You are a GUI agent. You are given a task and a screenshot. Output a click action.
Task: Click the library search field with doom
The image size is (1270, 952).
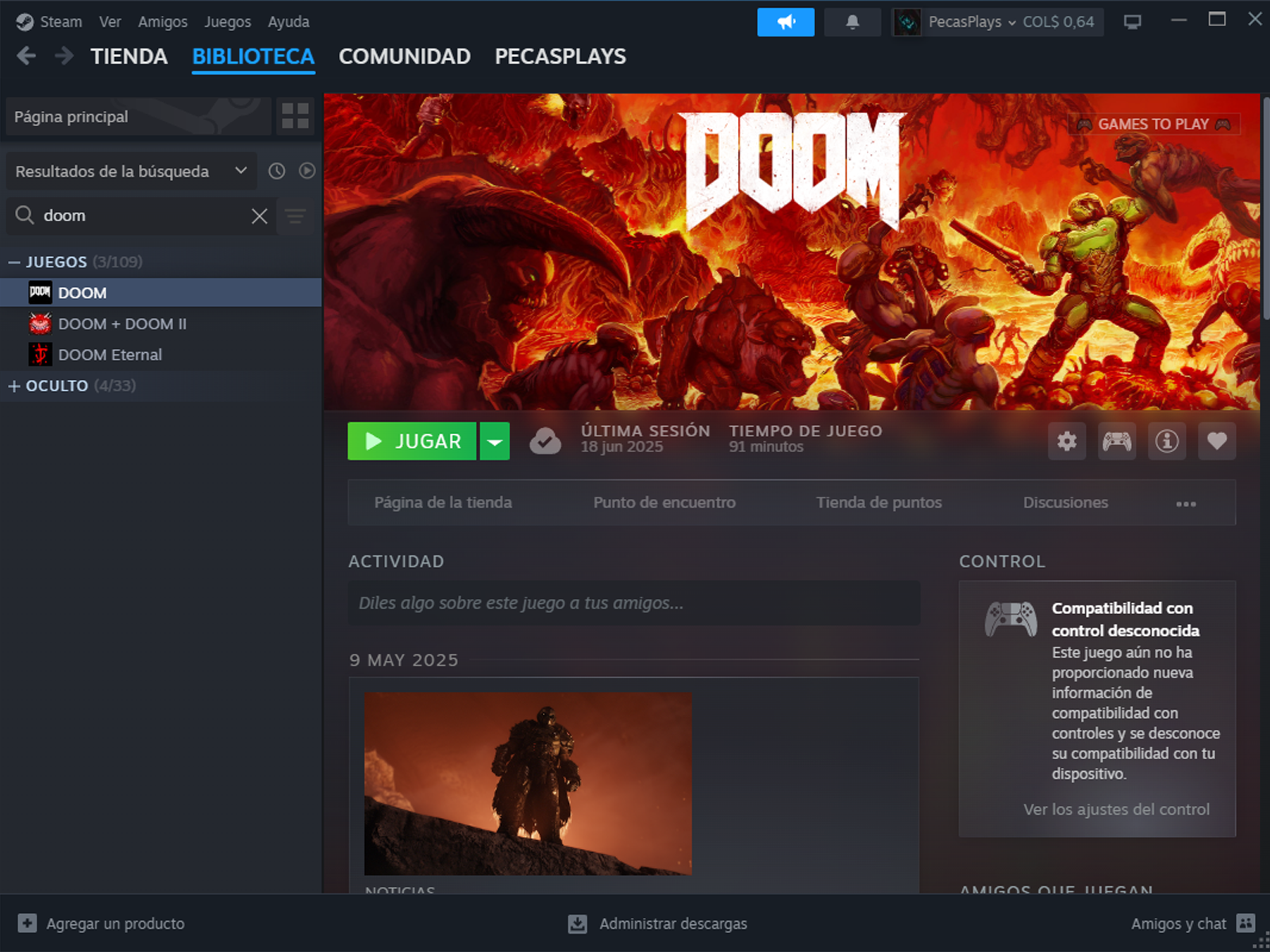click(x=143, y=216)
